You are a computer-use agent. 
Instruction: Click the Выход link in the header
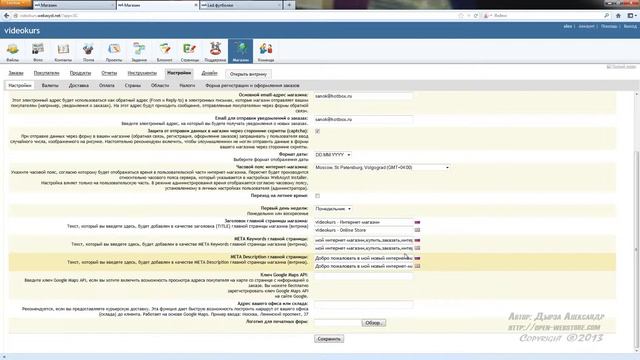click(x=630, y=26)
